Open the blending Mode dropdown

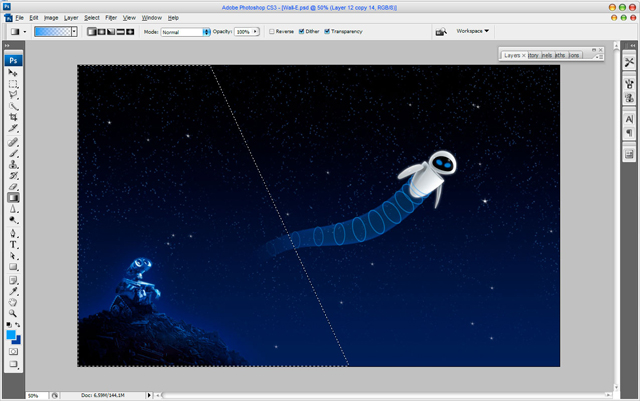coord(186,32)
